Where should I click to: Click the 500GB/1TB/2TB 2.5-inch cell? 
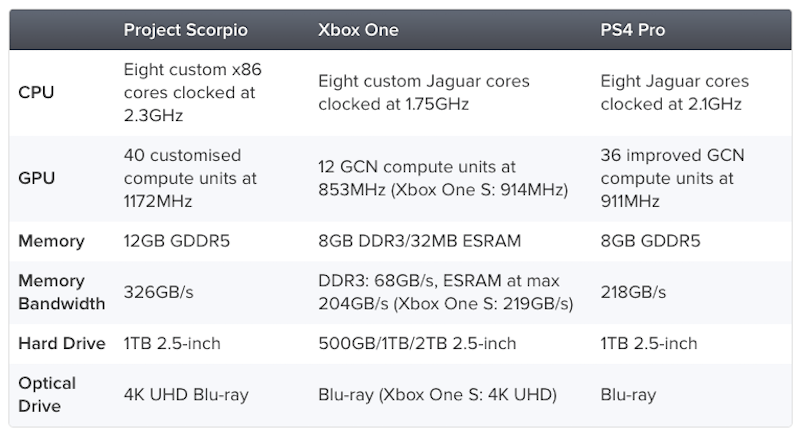(417, 343)
